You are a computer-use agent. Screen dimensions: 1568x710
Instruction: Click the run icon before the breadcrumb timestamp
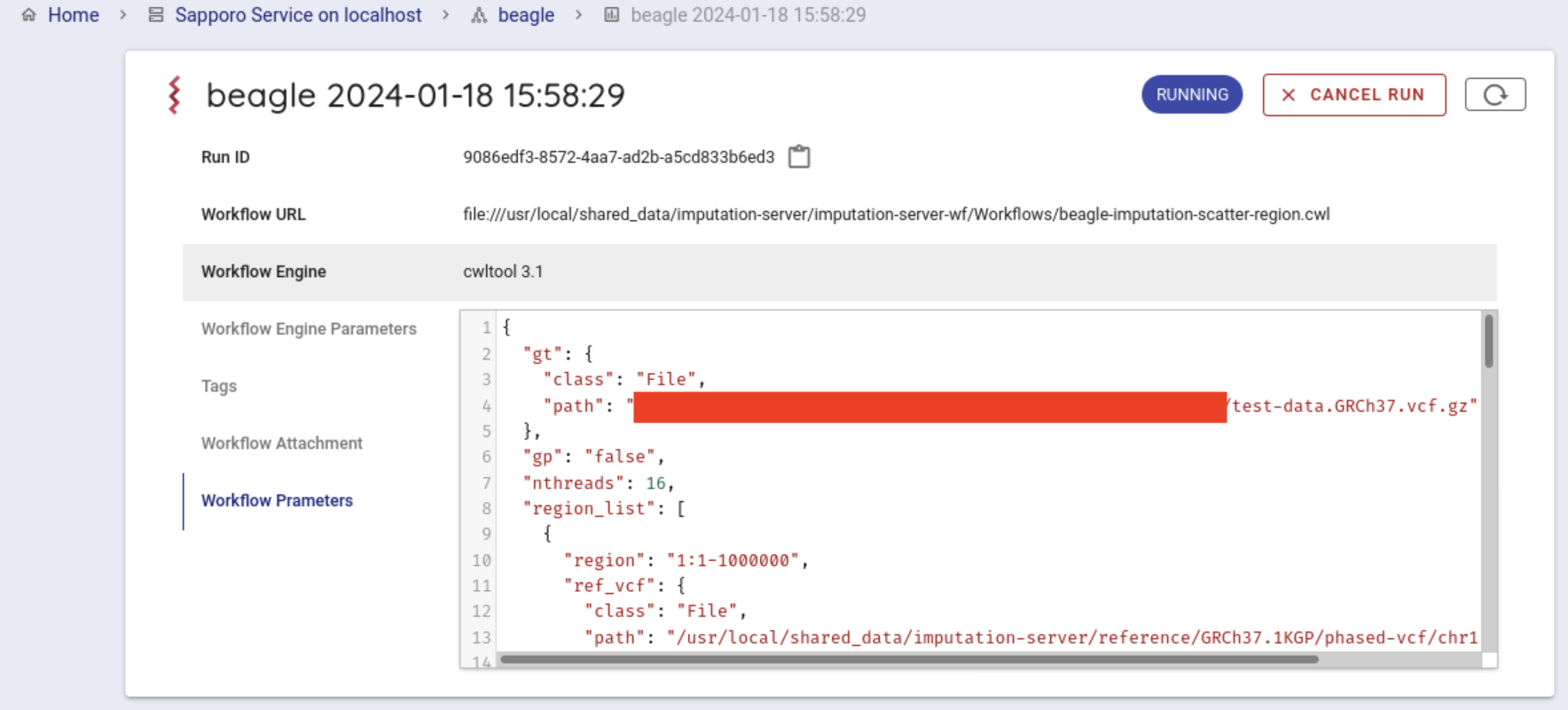pyautogui.click(x=612, y=15)
